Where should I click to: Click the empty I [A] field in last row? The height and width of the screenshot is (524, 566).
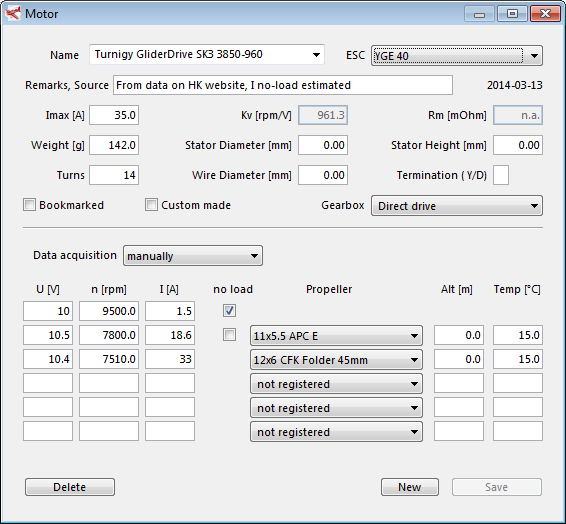click(170, 431)
